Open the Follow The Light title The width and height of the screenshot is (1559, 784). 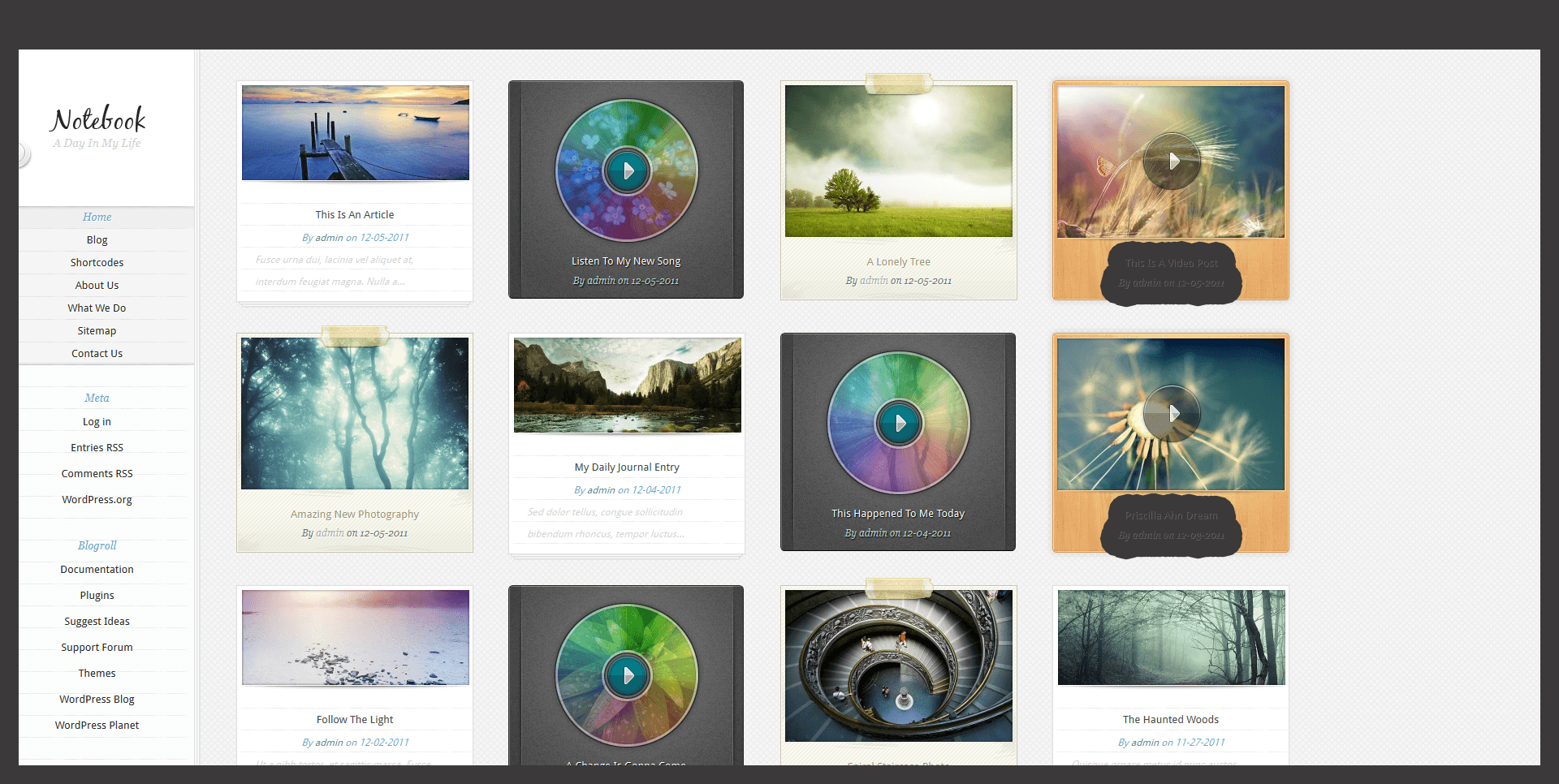click(x=355, y=719)
